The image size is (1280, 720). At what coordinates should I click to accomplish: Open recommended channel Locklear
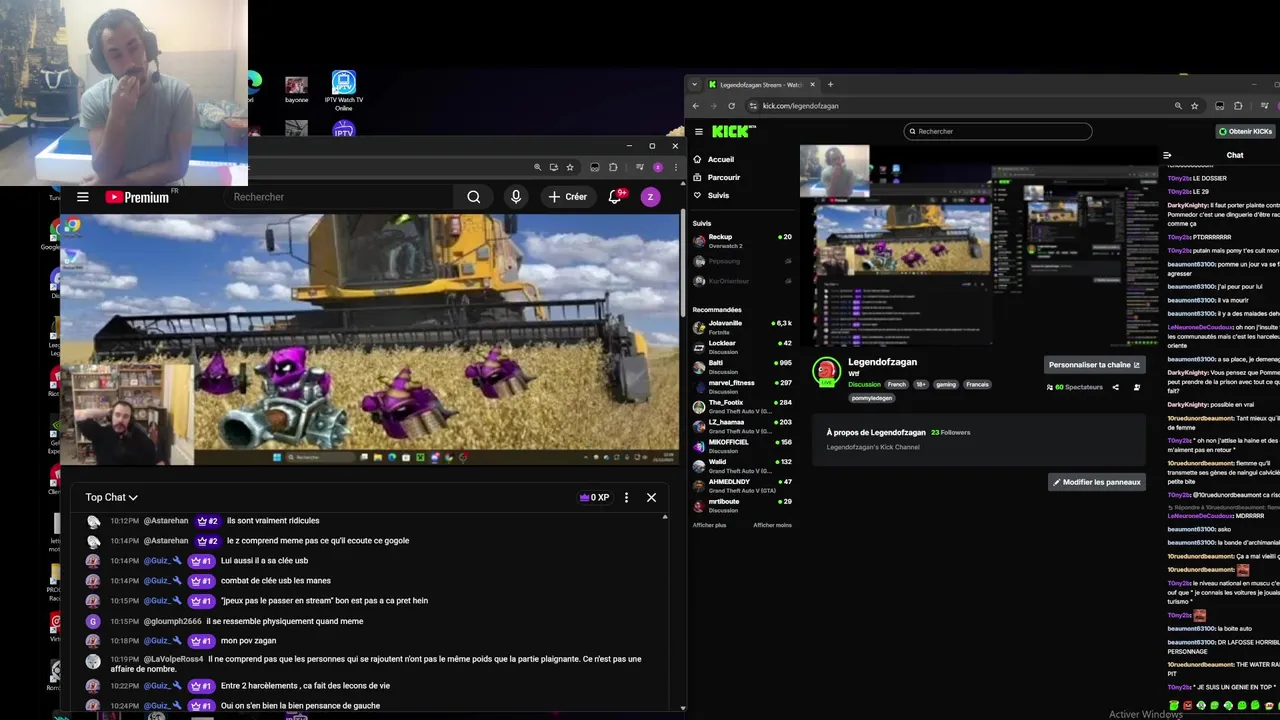(742, 347)
